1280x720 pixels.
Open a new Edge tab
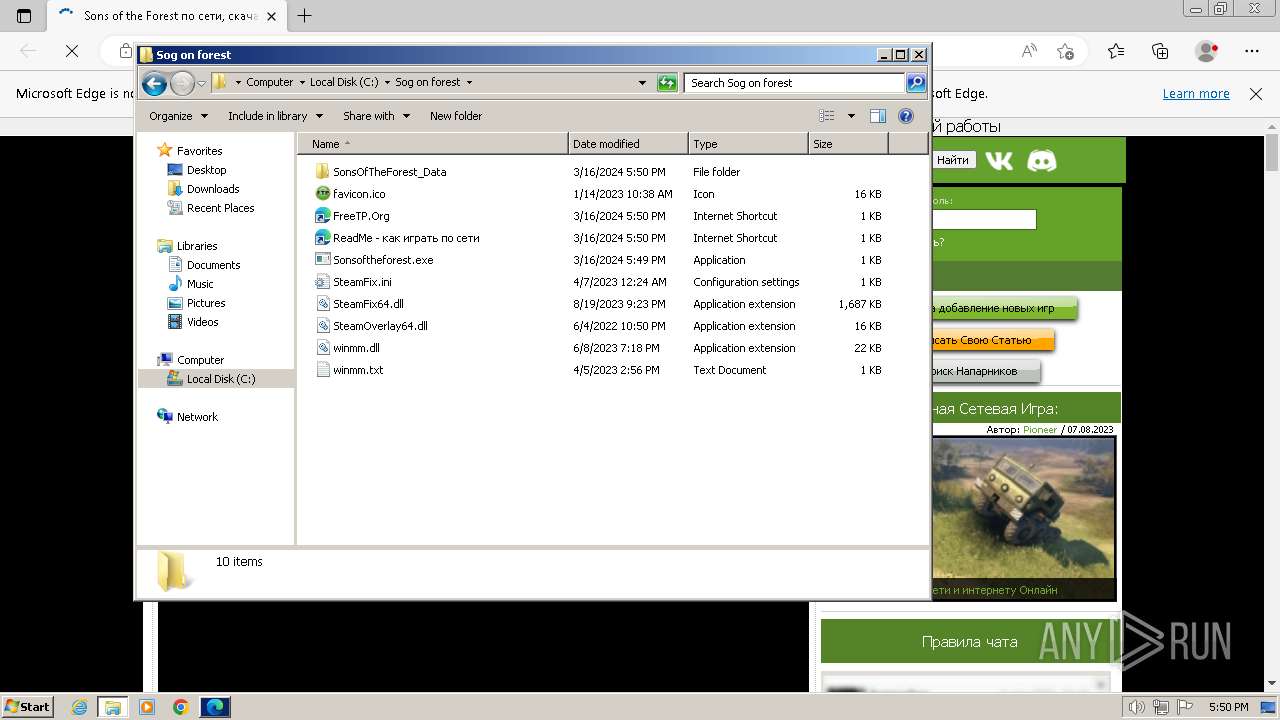click(x=305, y=15)
